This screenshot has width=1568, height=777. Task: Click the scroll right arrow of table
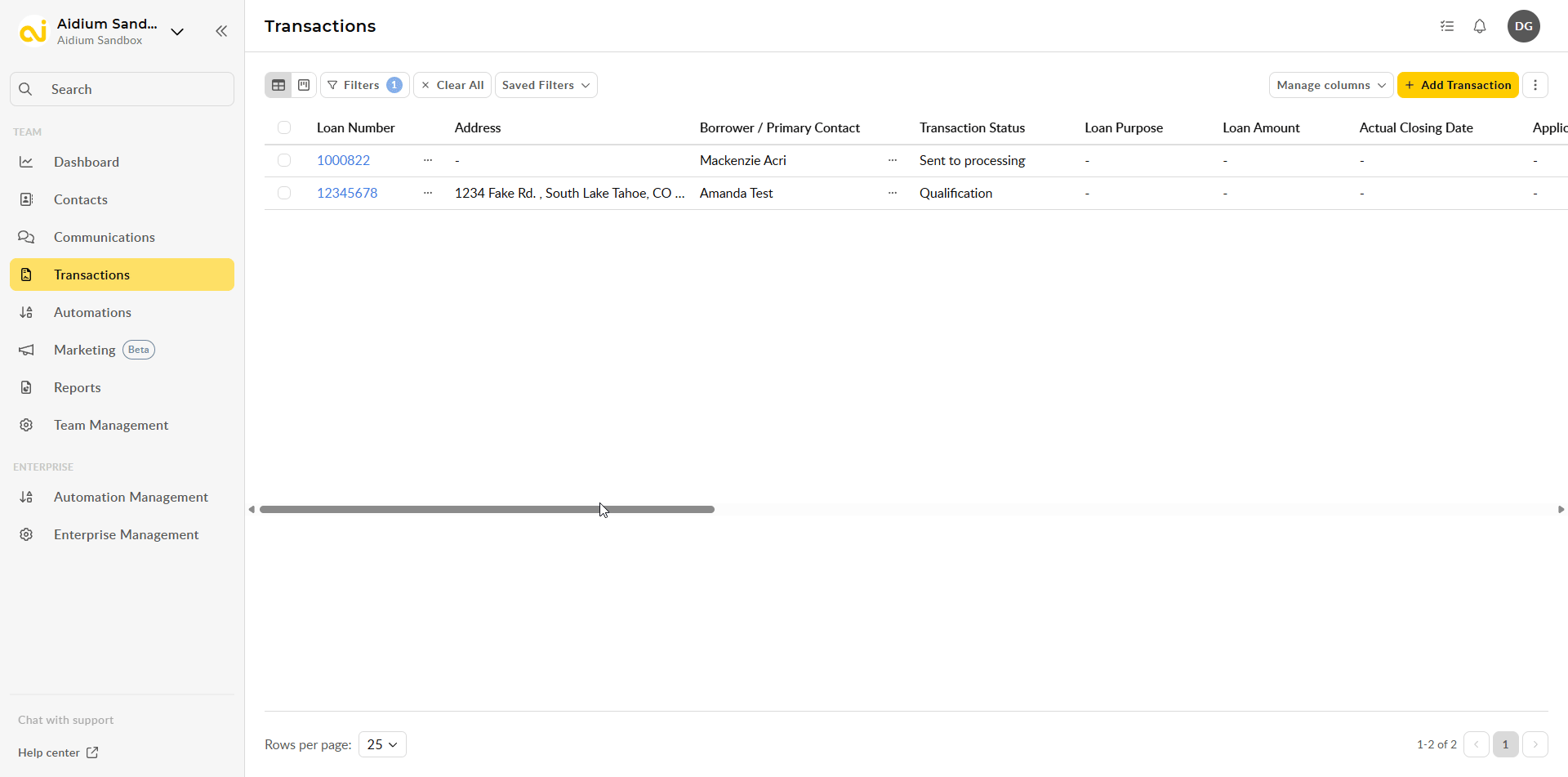[1561, 509]
